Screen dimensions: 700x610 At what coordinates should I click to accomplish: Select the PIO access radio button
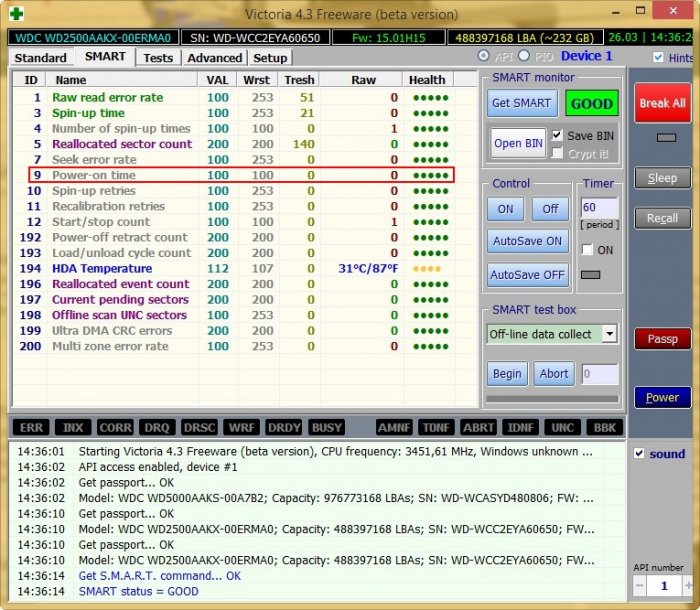tap(524, 56)
